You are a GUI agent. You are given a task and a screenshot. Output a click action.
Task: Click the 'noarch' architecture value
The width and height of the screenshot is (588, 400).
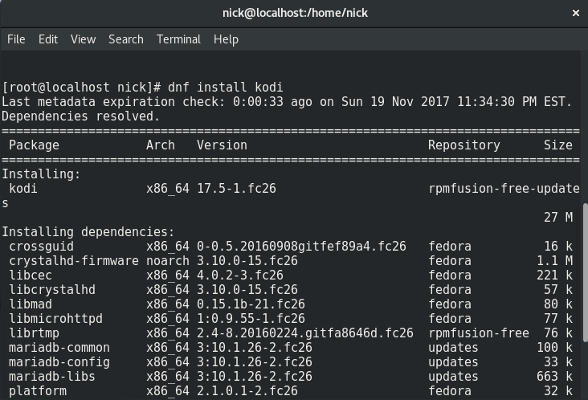click(x=168, y=261)
